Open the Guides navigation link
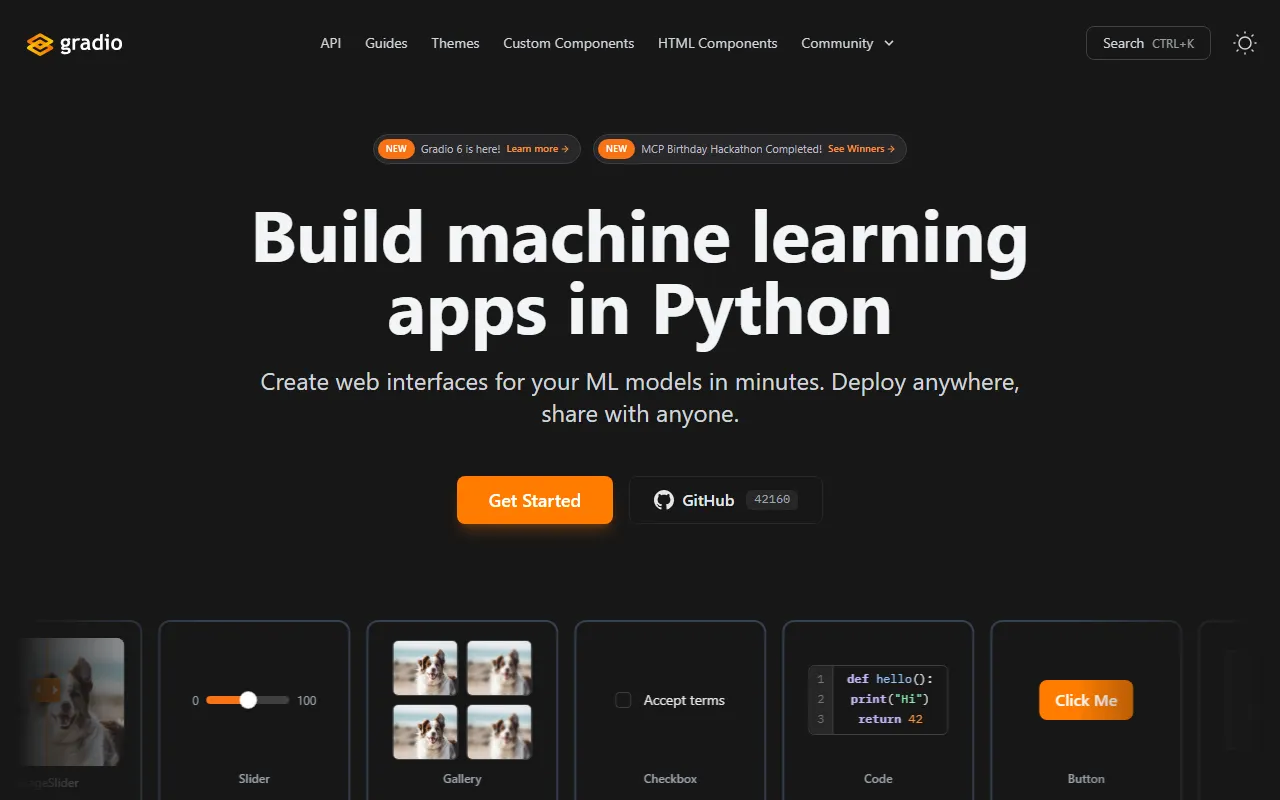Screen dimensions: 1280x800 tap(386, 43)
